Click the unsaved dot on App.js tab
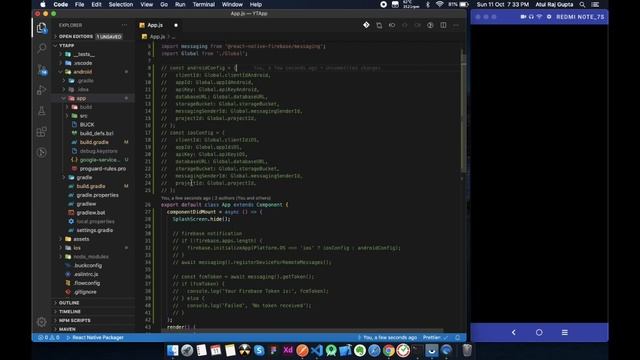 tap(176, 25)
